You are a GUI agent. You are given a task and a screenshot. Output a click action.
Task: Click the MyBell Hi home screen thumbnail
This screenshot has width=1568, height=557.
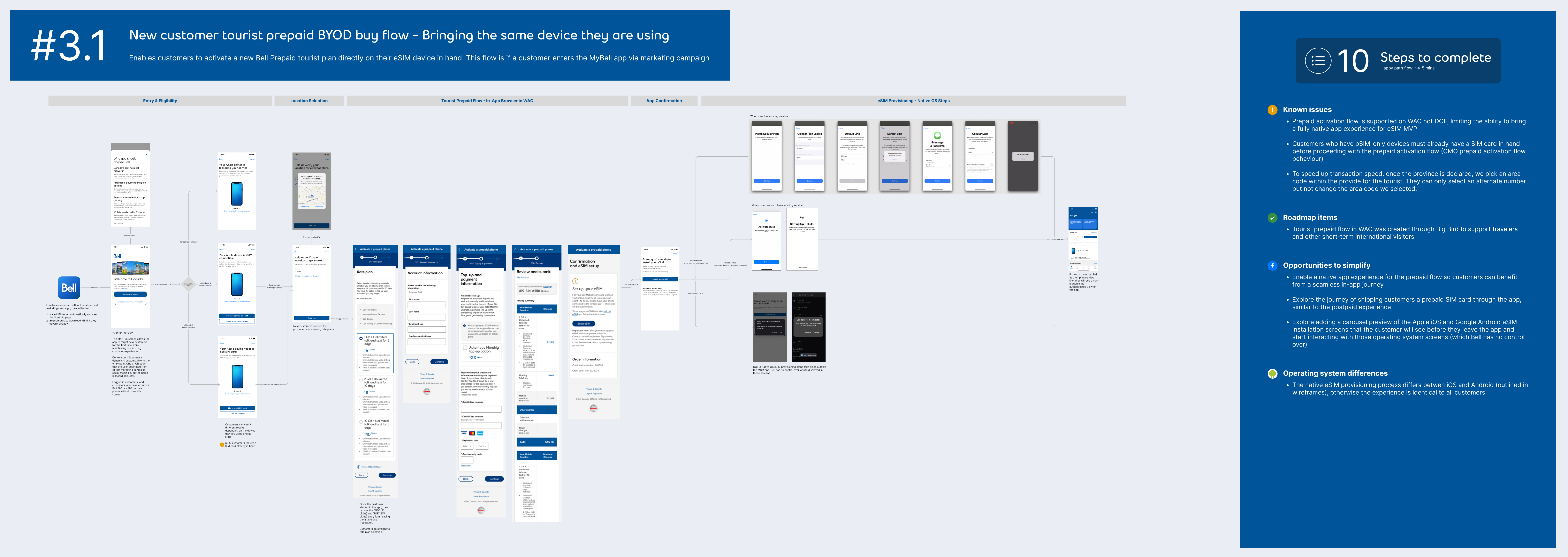(x=1083, y=239)
